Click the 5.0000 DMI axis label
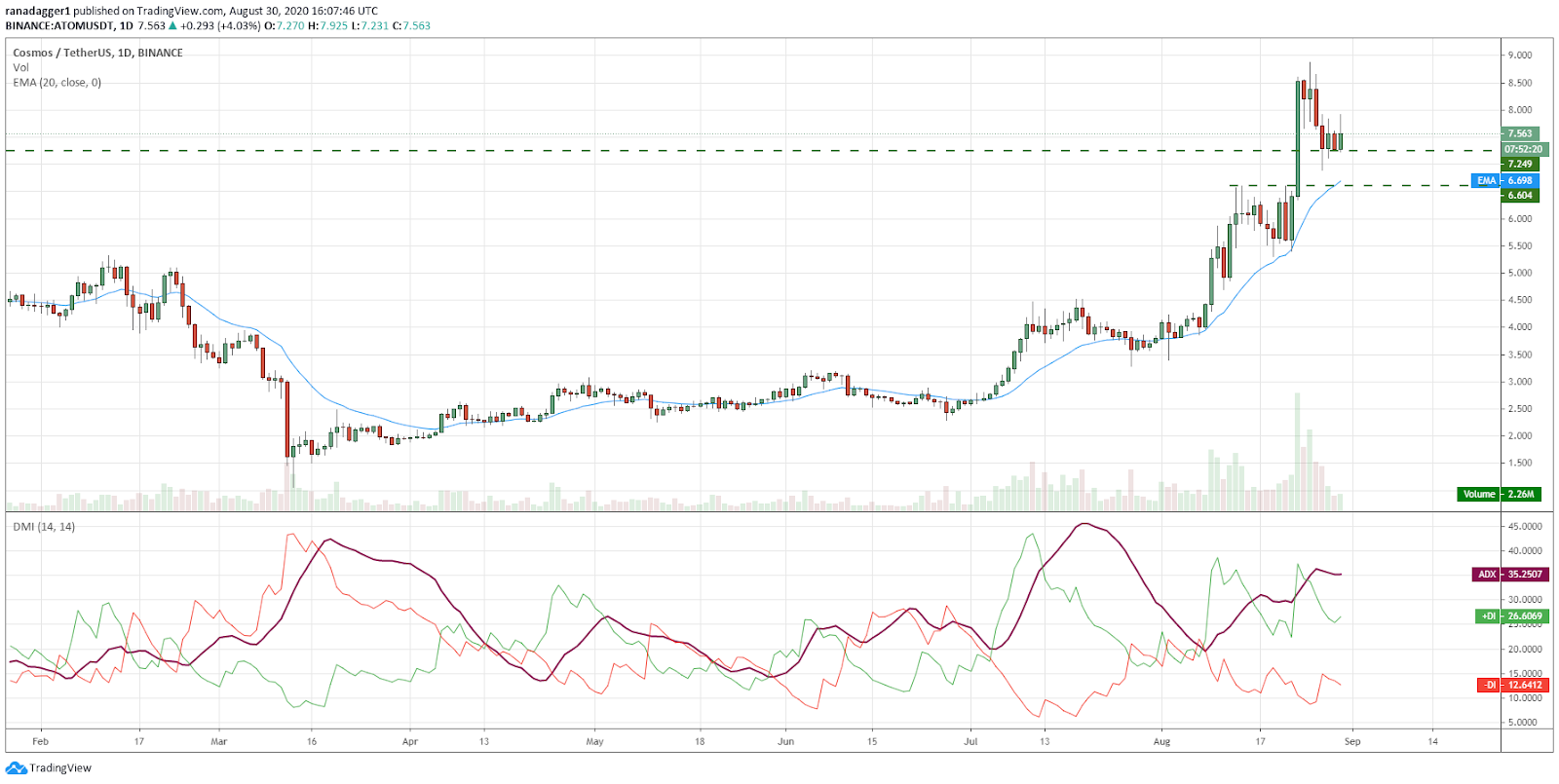This screenshot has height=784, width=1559. coord(1524,723)
